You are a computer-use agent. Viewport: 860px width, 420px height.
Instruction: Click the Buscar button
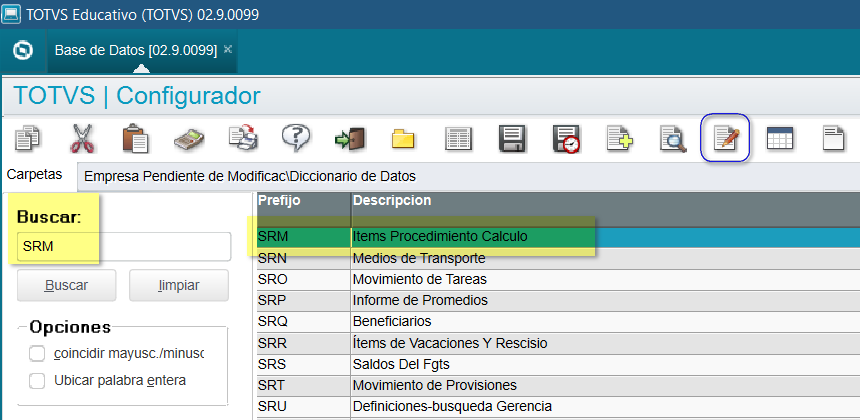[66, 285]
